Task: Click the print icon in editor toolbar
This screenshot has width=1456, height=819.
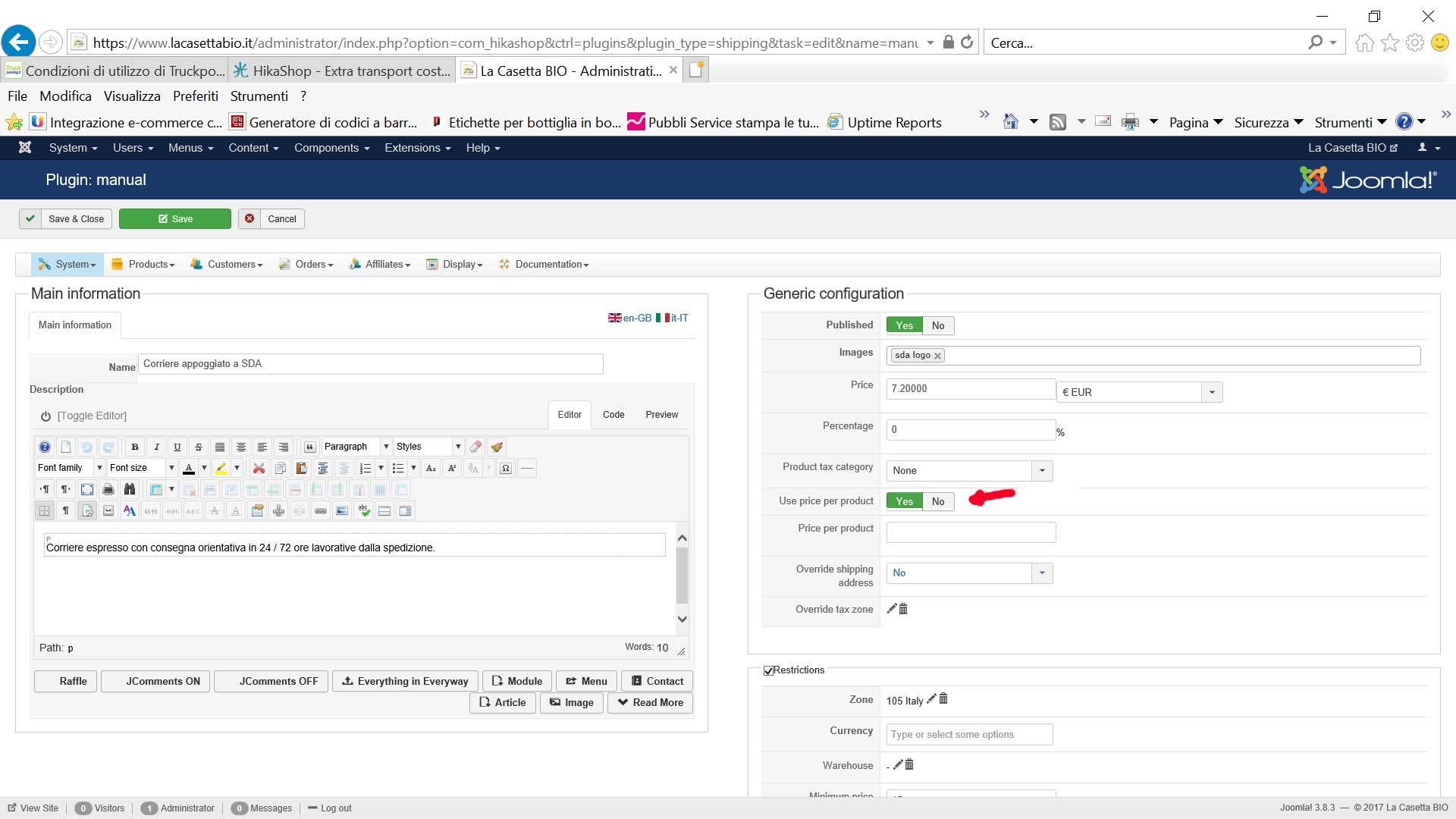Action: click(x=108, y=489)
